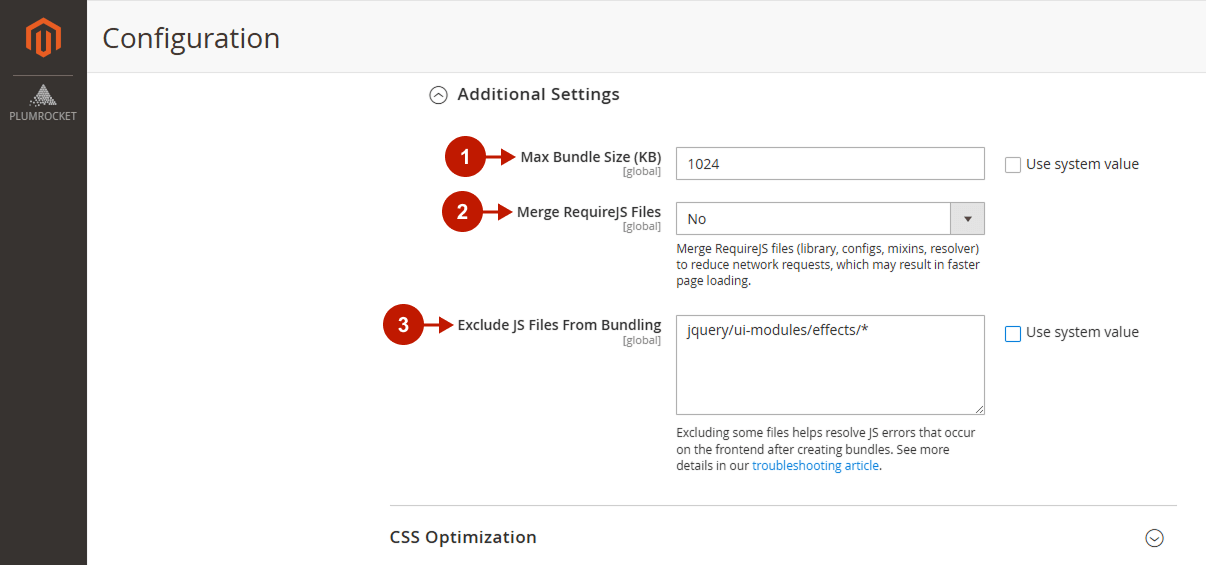The height and width of the screenshot is (565, 1206).
Task: Click the dropdown arrow beside No
Action: click(967, 219)
